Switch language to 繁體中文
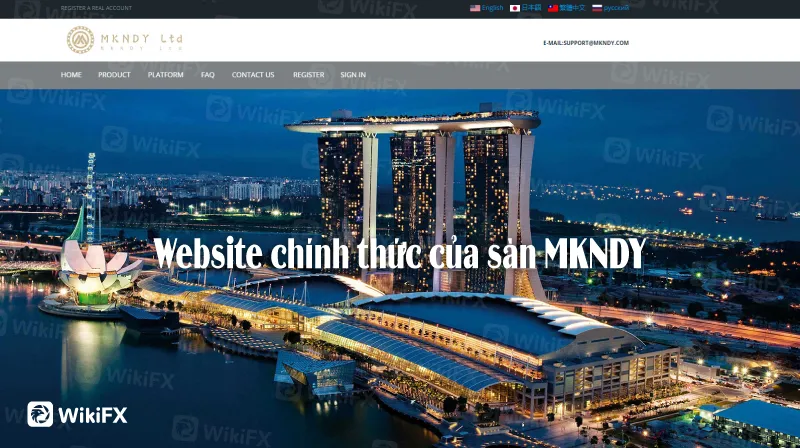800x448 pixels. click(572, 8)
